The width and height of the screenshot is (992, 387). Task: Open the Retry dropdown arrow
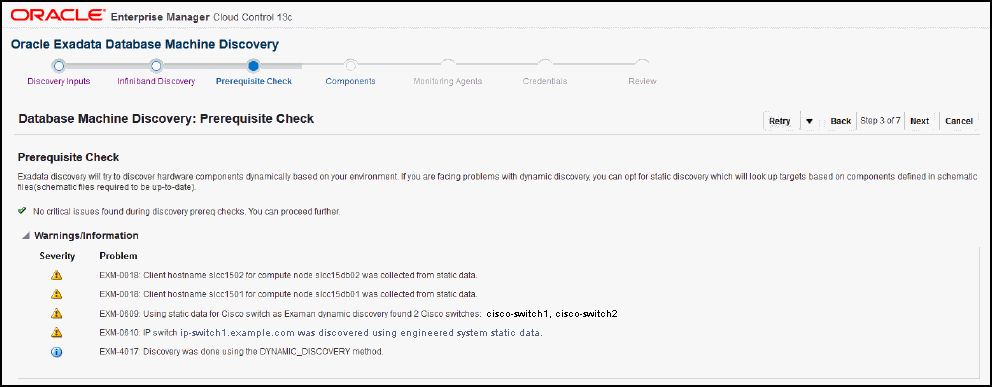point(809,121)
